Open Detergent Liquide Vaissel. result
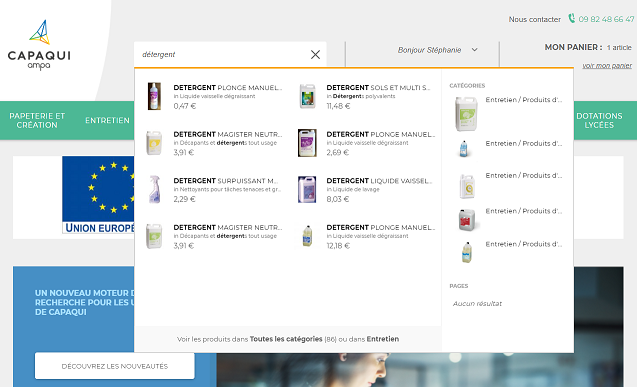Screen dimensions: 637x387 click(x=379, y=181)
